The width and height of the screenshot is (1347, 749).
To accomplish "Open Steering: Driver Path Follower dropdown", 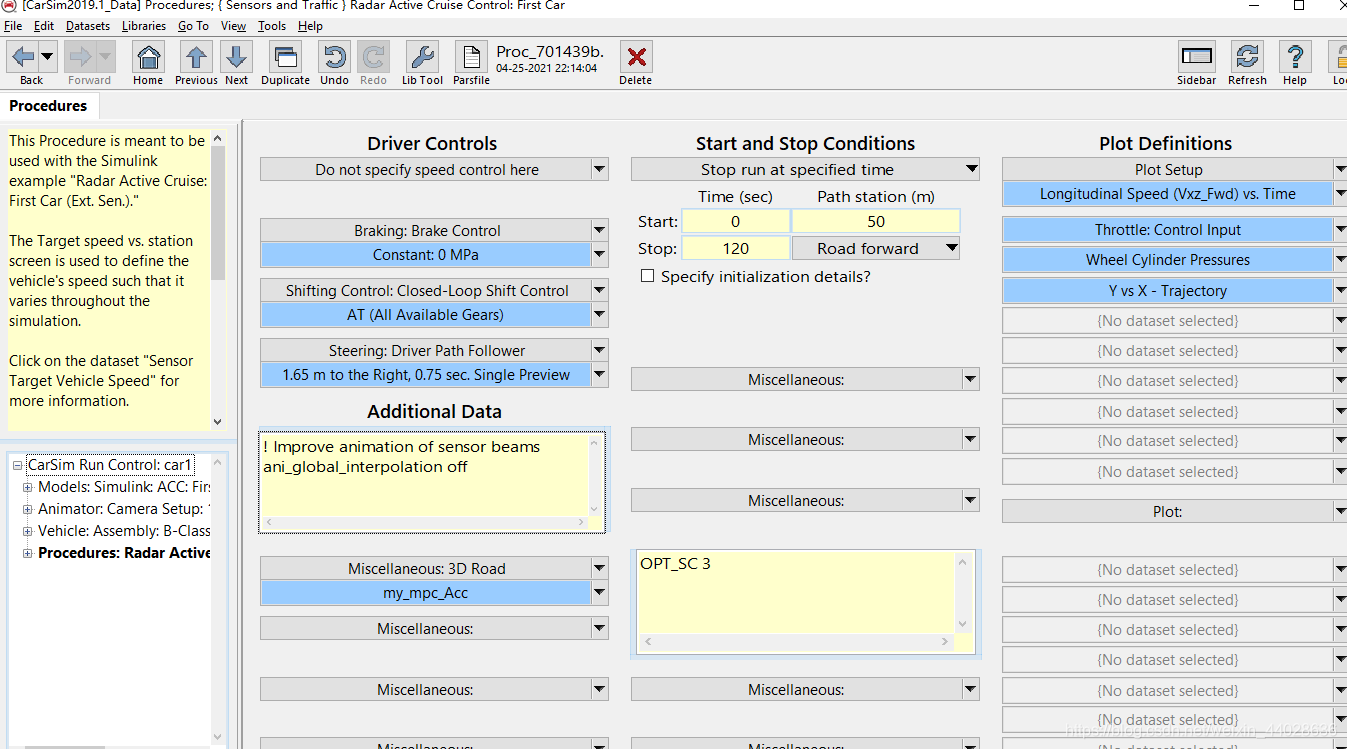I will (x=434, y=350).
